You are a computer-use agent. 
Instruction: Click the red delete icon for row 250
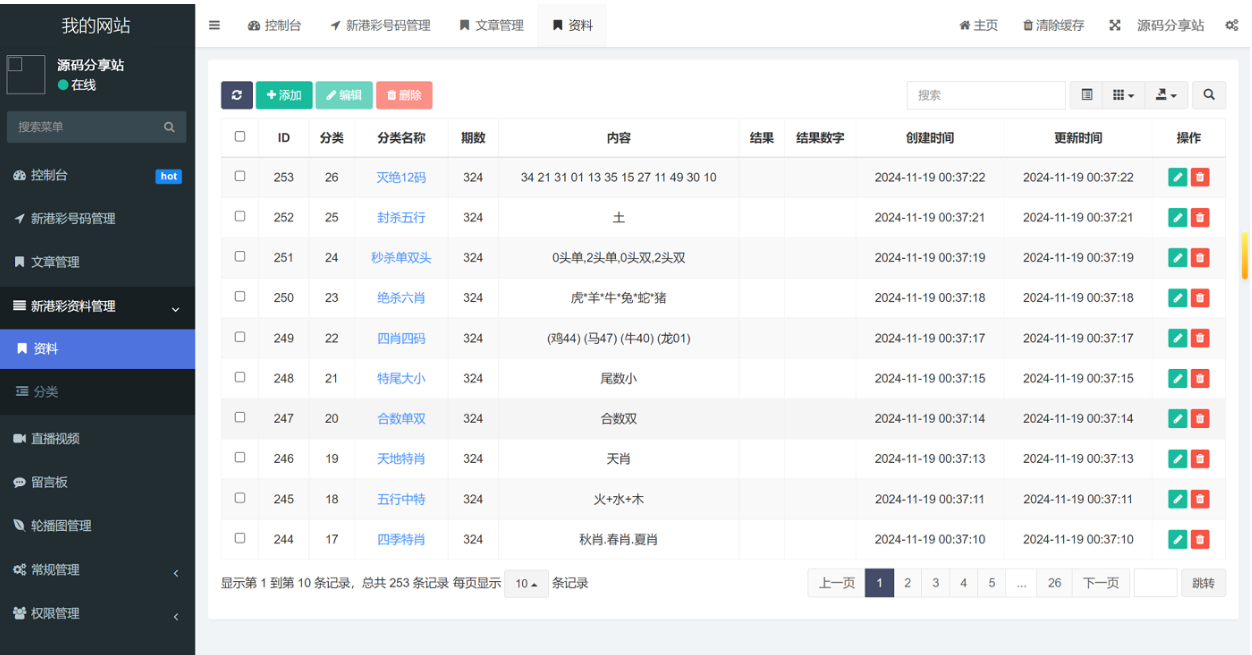[1200, 298]
